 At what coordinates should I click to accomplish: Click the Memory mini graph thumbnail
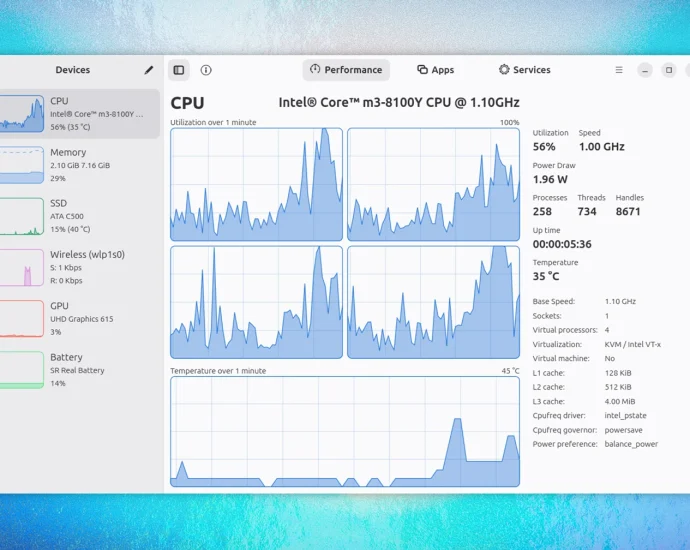(x=22, y=165)
